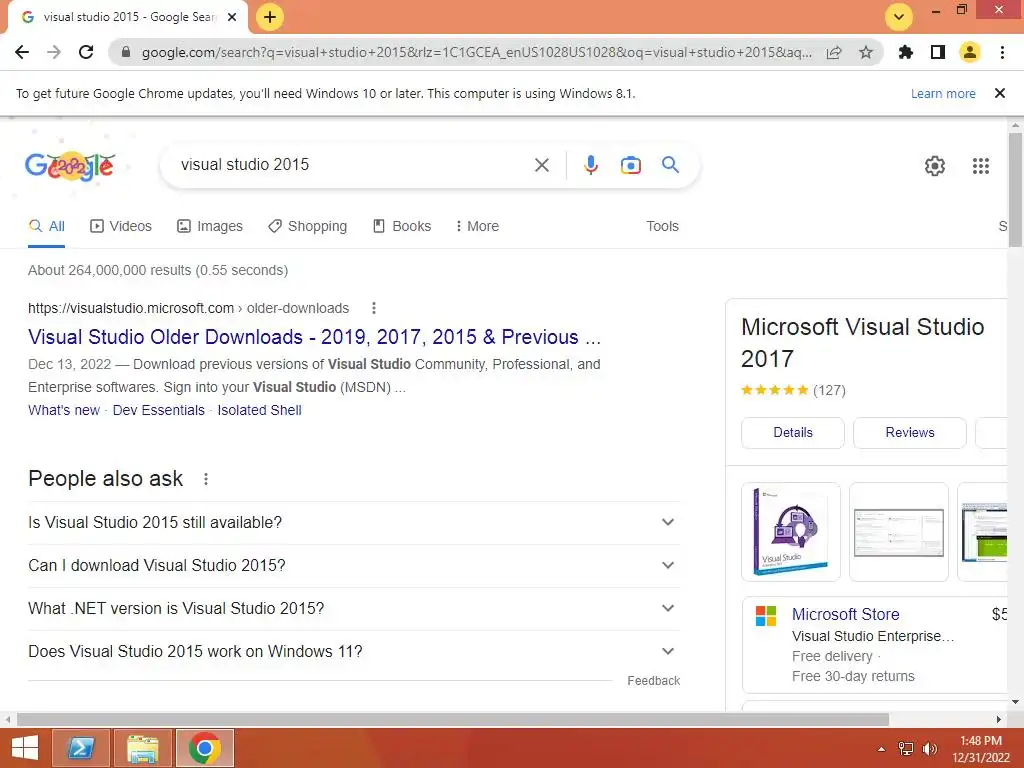Open Visual Studio Older Downloads result
The height and width of the screenshot is (768, 1024).
point(314,337)
